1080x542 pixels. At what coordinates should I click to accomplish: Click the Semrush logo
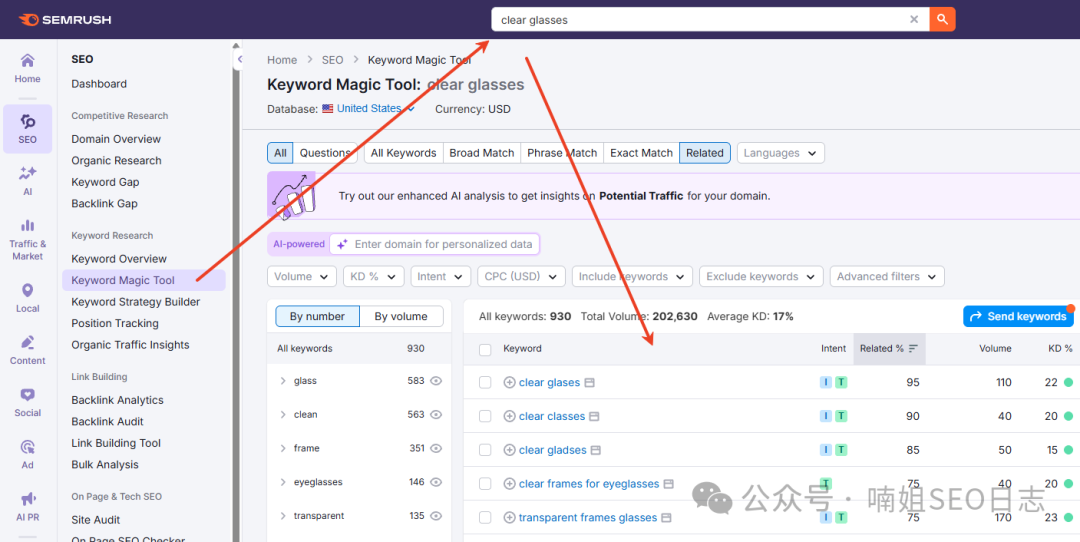(x=65, y=20)
